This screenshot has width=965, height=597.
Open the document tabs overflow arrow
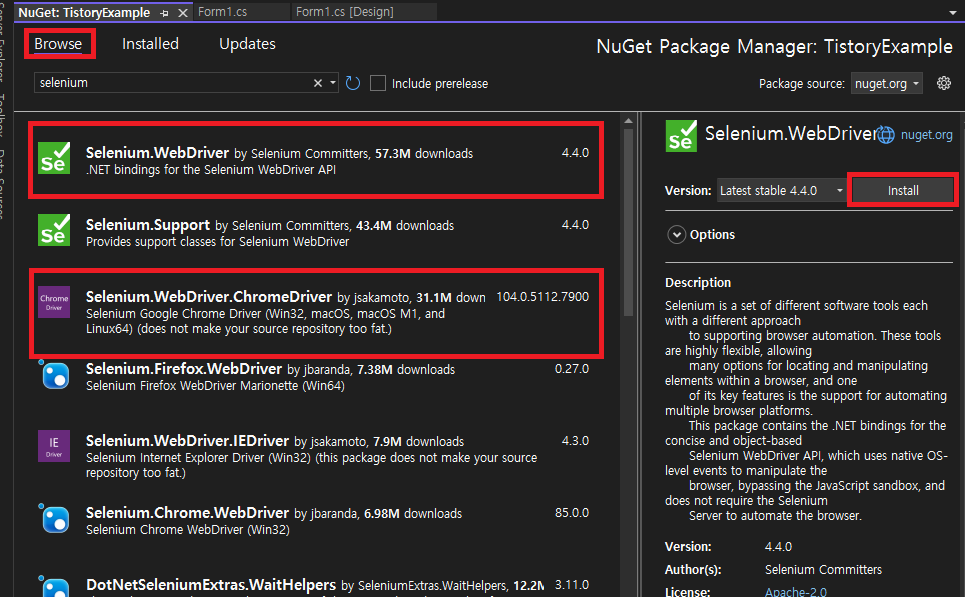tap(953, 12)
